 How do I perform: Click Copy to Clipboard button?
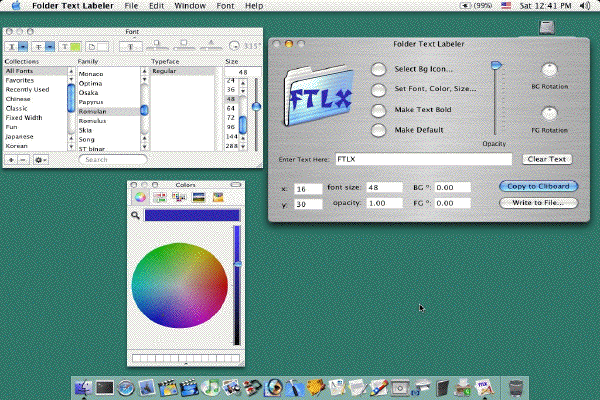(538, 186)
